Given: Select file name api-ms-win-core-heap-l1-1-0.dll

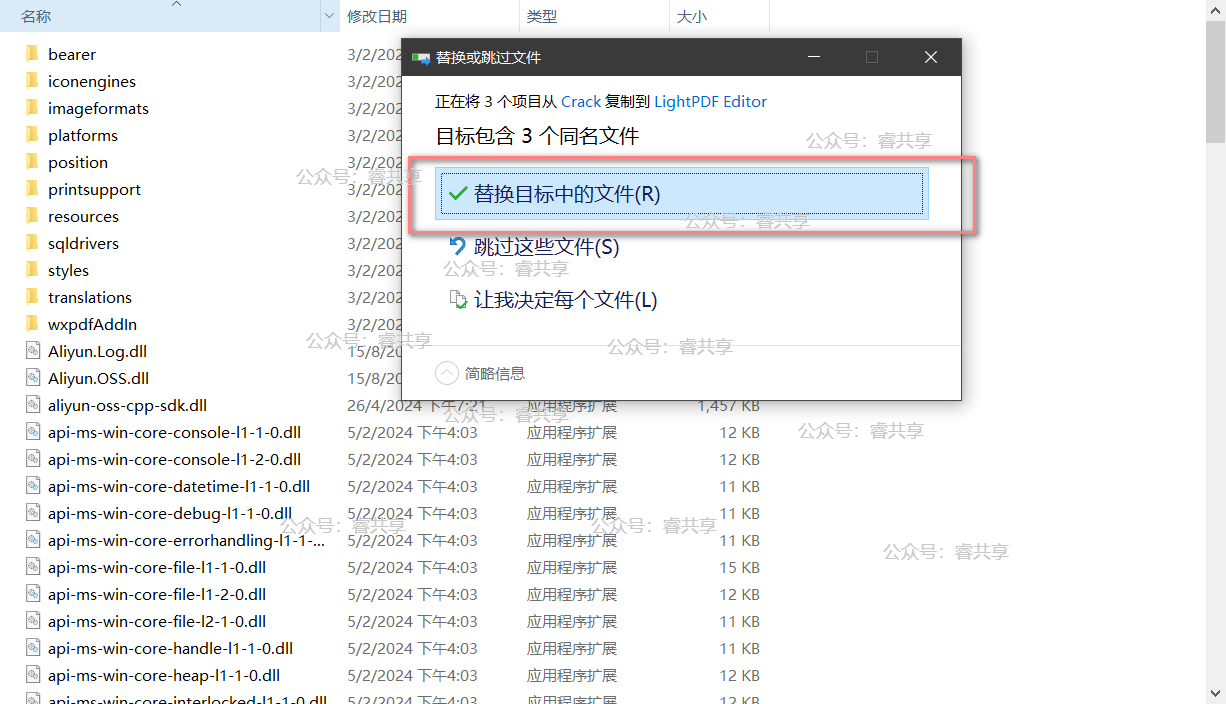Looking at the screenshot, I should point(164,675).
